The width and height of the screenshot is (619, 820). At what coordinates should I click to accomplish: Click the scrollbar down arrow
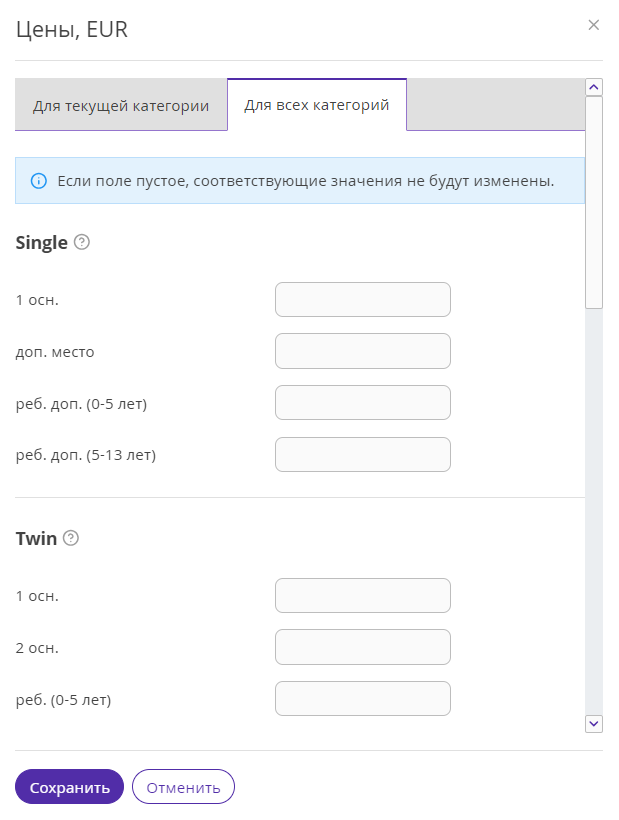[593, 724]
